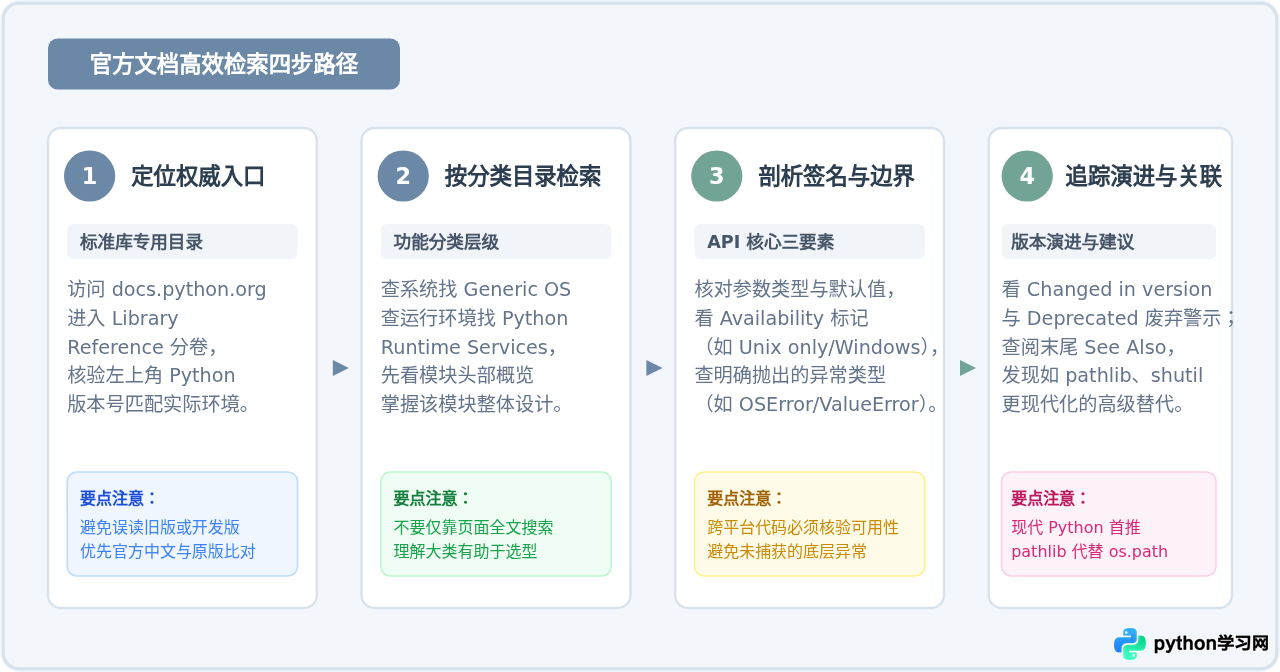This screenshot has width=1280, height=672.
Task: Click the title 官方文档高效检索四步路径
Action: (x=224, y=64)
